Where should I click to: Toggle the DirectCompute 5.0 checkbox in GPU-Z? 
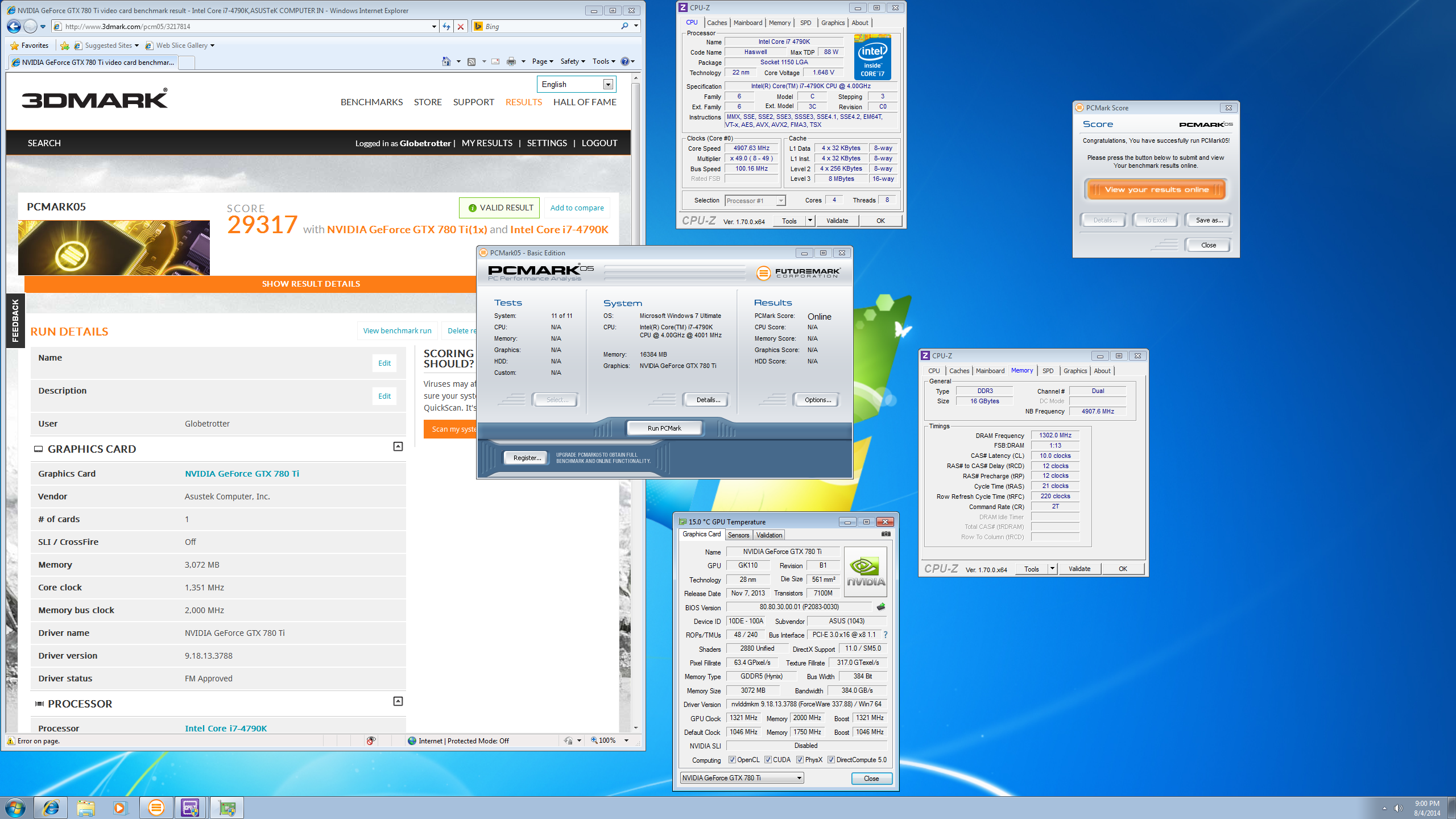[831, 760]
